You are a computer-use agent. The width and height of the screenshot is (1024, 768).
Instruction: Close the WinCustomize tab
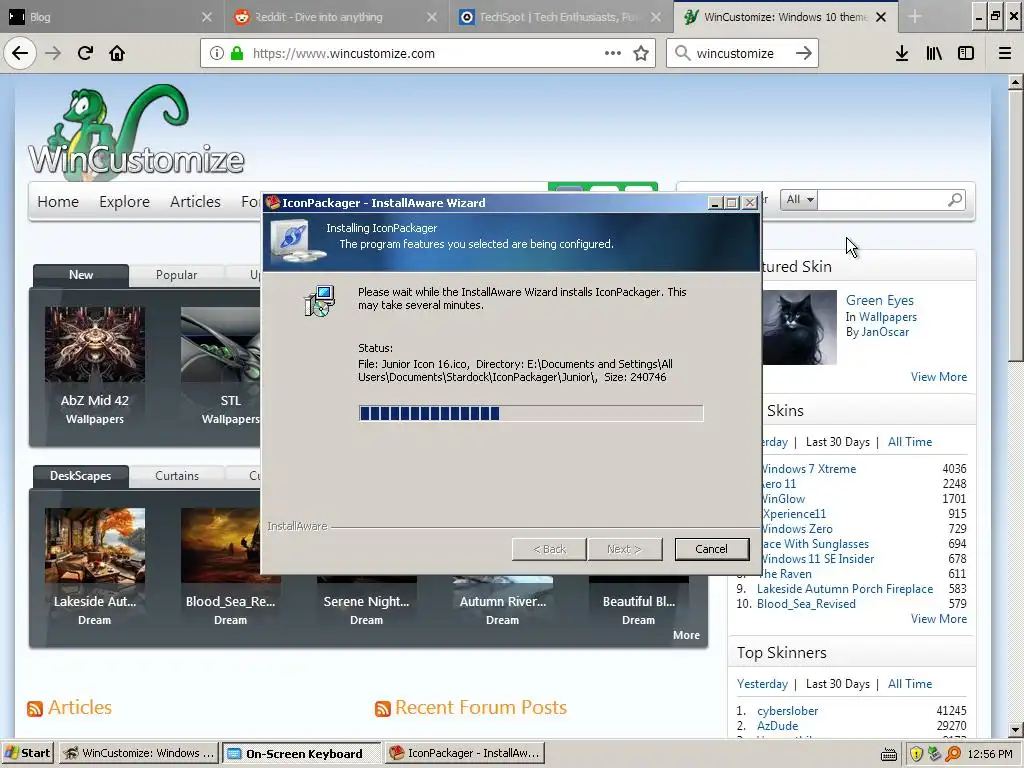coord(881,17)
